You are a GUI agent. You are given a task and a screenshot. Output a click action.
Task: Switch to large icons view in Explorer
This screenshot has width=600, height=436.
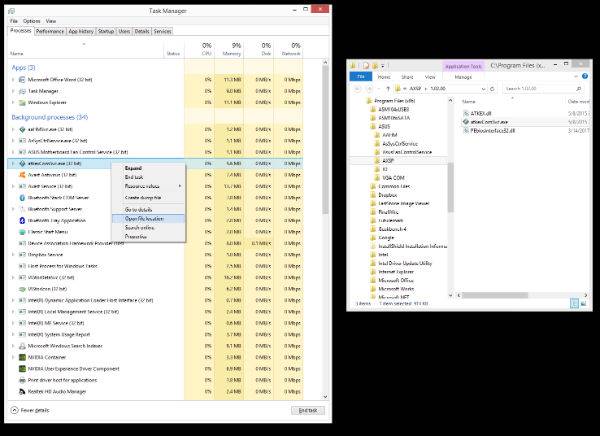(584, 304)
